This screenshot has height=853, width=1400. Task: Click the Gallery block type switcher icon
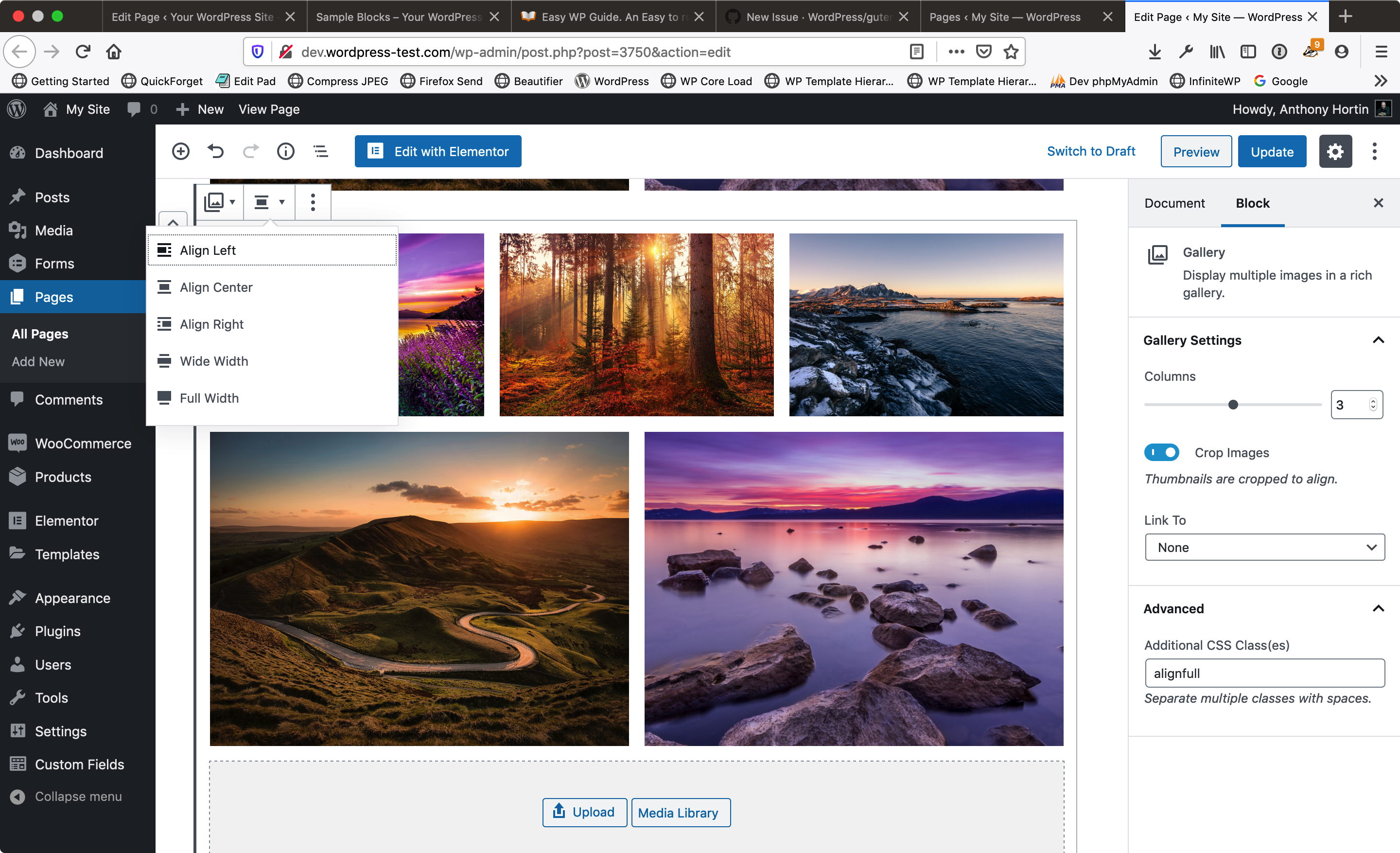point(220,202)
